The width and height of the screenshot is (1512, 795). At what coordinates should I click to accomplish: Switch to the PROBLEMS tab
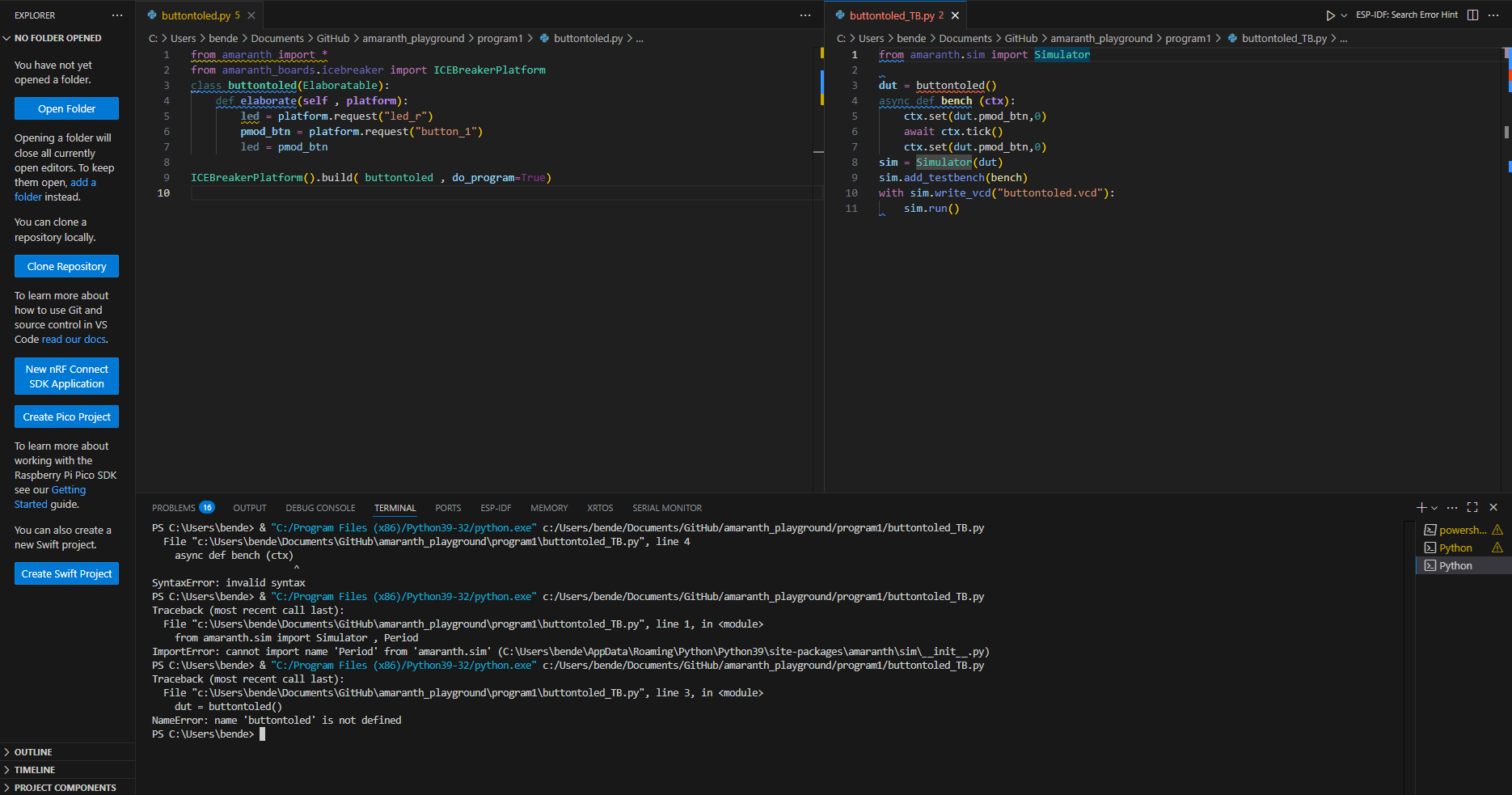coord(174,508)
